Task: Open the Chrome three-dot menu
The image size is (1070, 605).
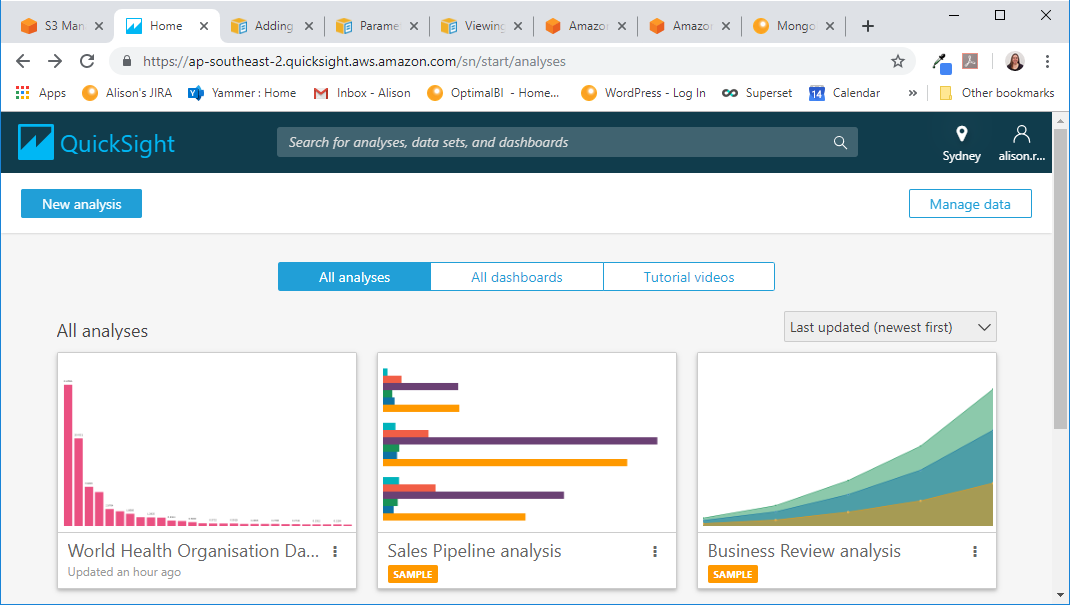Action: (1047, 61)
